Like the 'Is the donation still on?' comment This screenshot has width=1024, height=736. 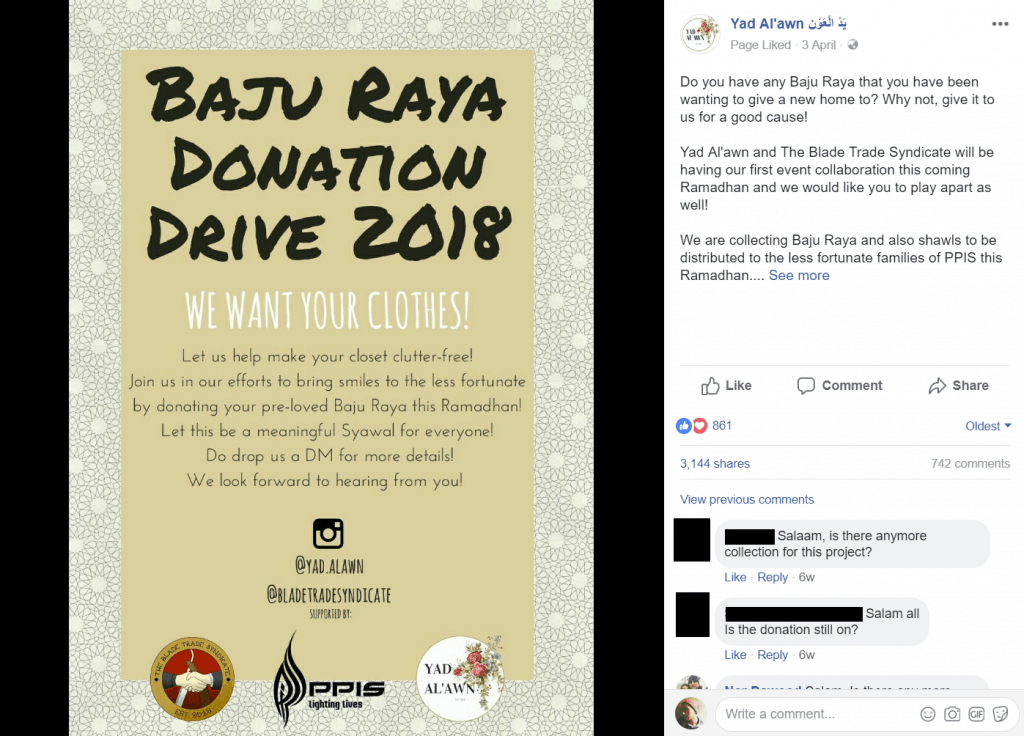(x=735, y=655)
